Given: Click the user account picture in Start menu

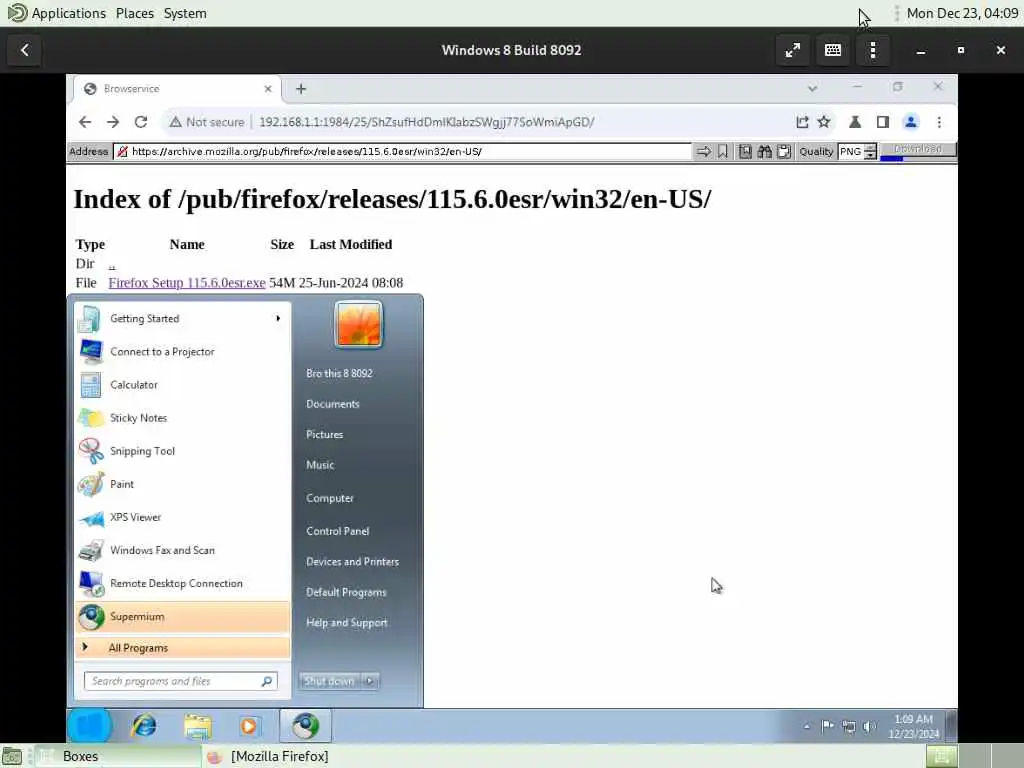Looking at the screenshot, I should tap(359, 325).
